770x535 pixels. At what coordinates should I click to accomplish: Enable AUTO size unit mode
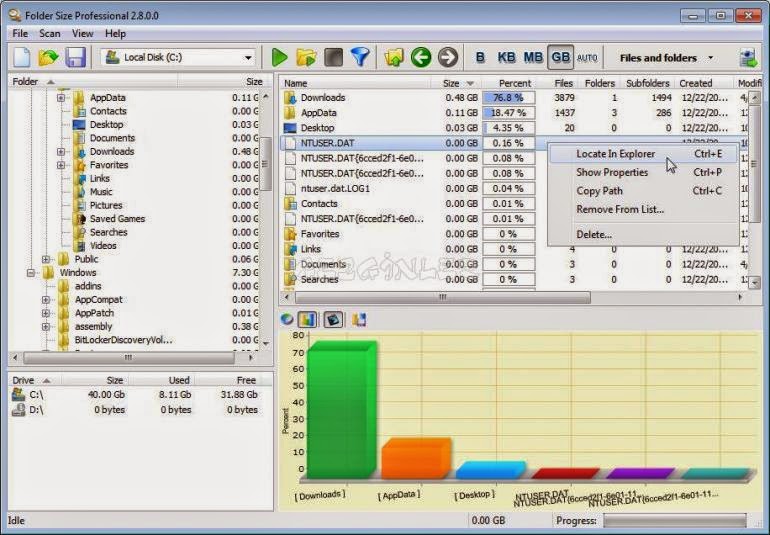pyautogui.click(x=587, y=58)
